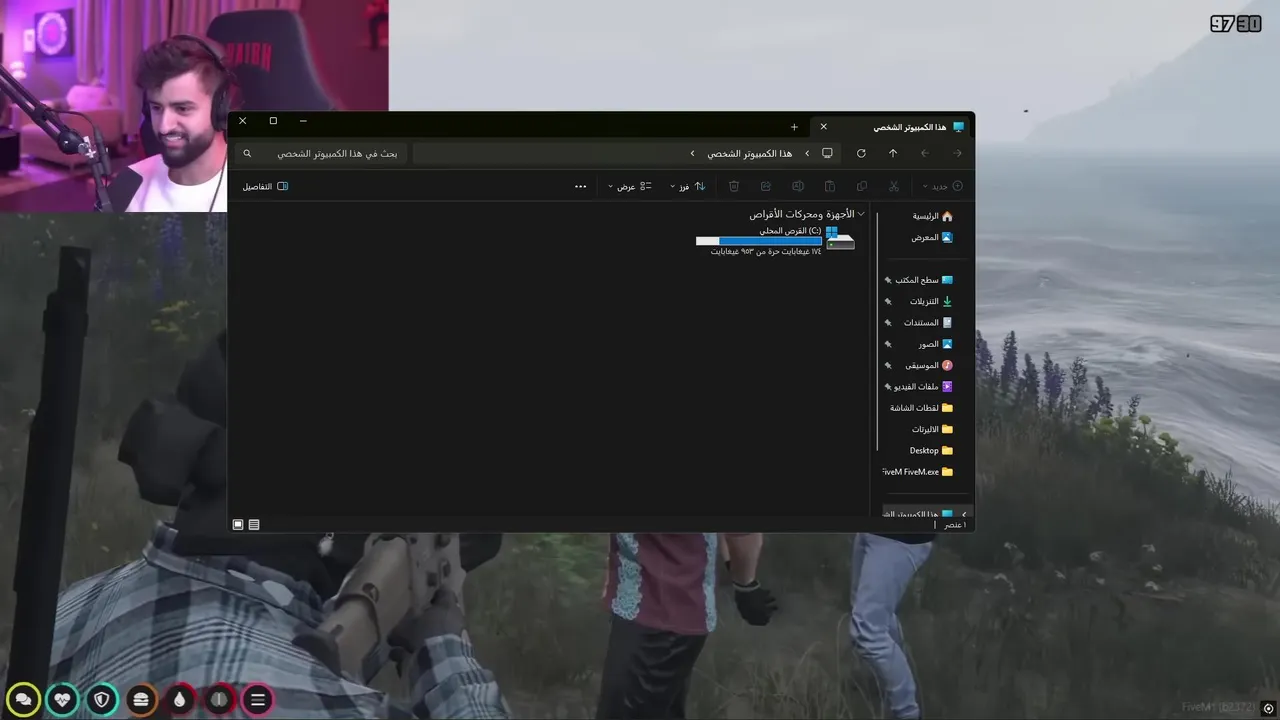The width and height of the screenshot is (1280, 720).
Task: Add a new Explorer tab
Action: point(794,127)
